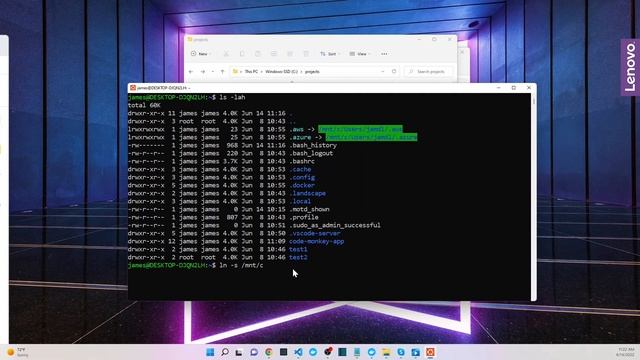The height and width of the screenshot is (360, 640).
Task: Open the New item dropdown in File Explorer
Action: [200, 54]
